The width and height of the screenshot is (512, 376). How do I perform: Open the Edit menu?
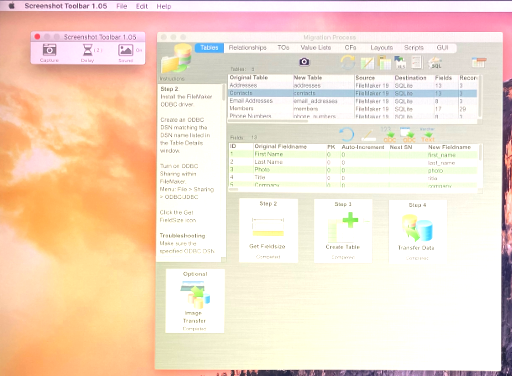point(142,6)
